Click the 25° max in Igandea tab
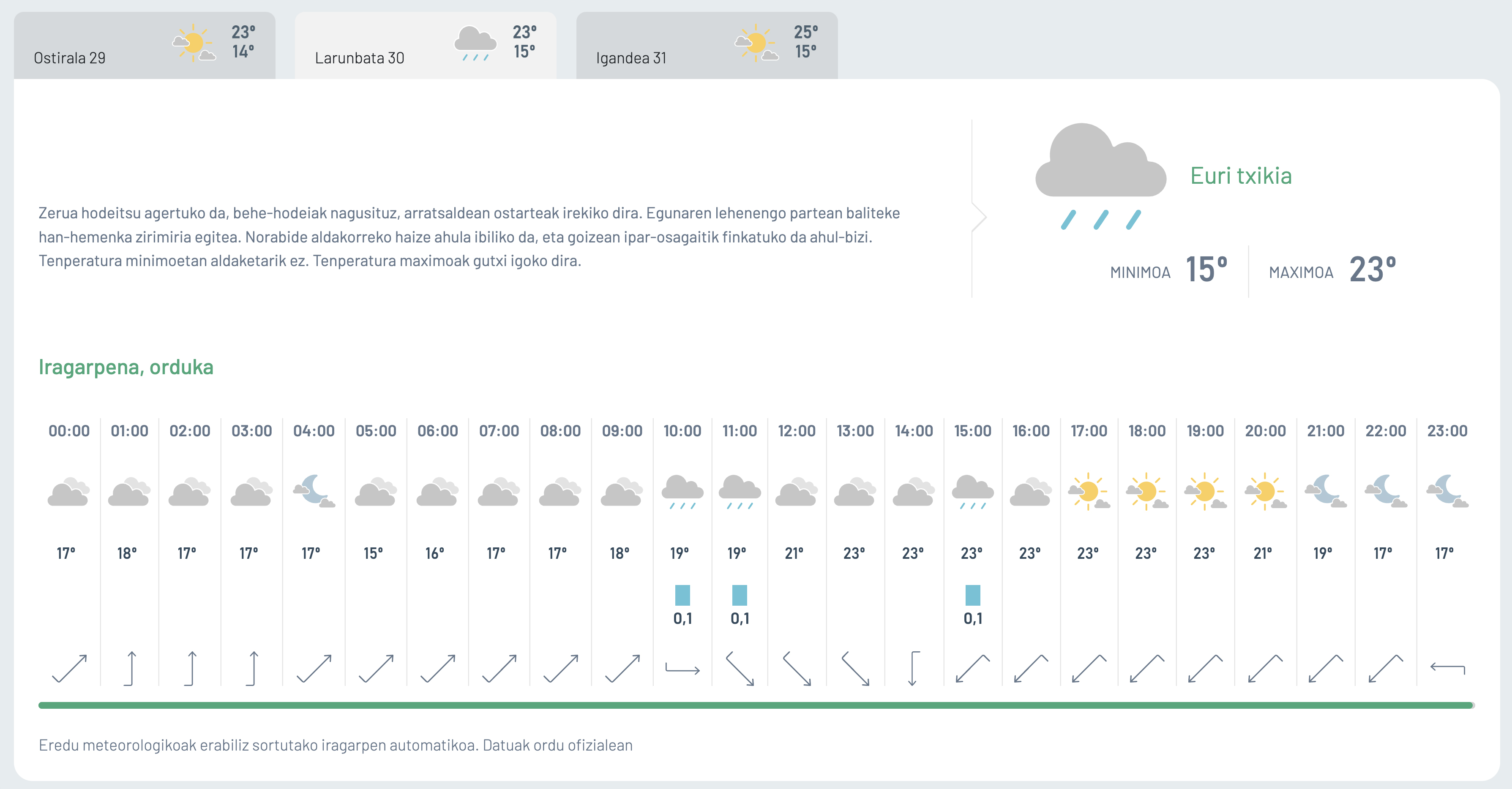 click(806, 32)
